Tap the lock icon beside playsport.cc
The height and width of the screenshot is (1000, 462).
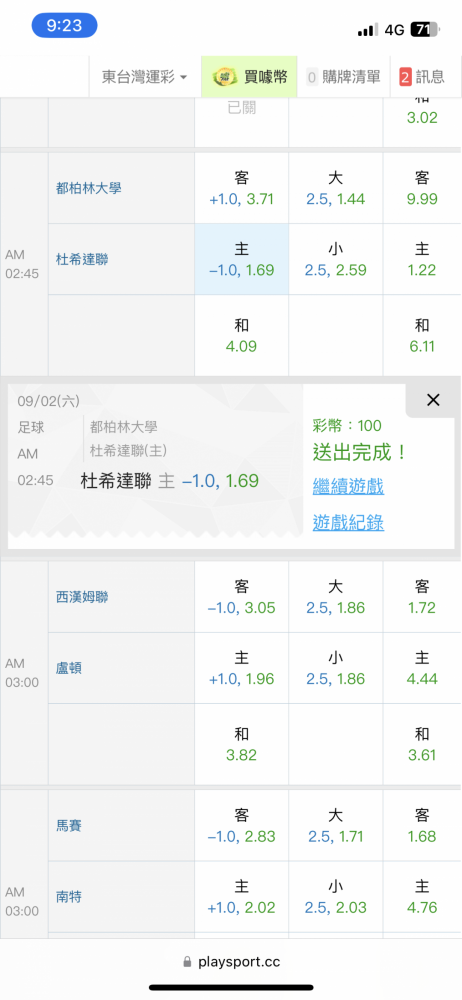pyautogui.click(x=187, y=961)
